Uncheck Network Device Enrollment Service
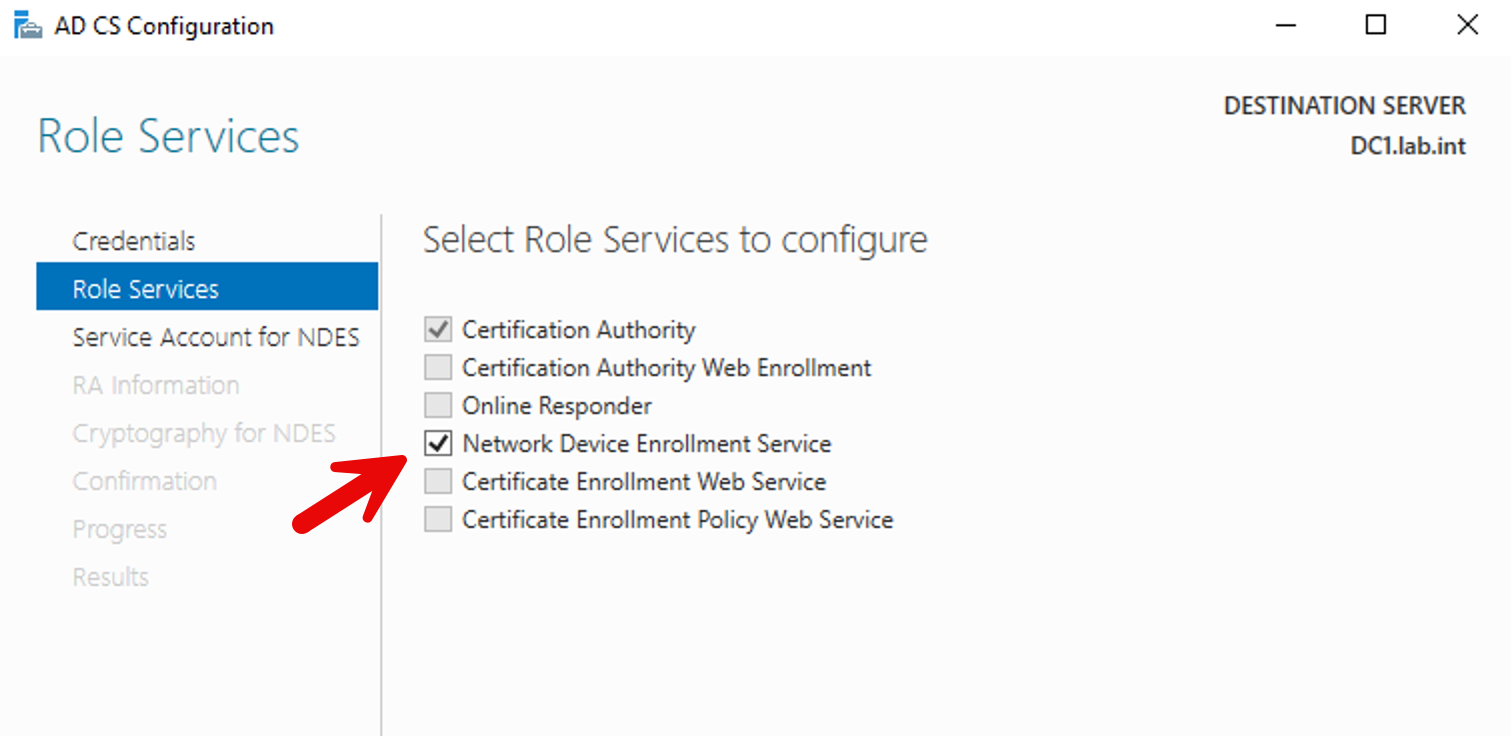The image size is (1512, 736). [438, 443]
